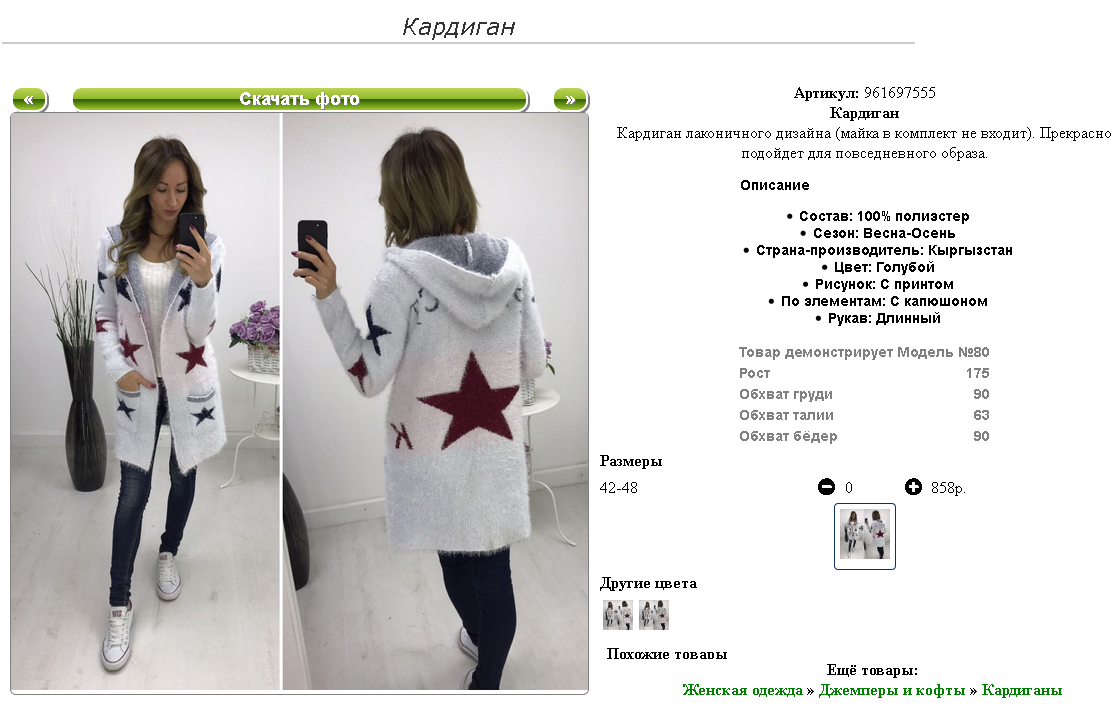The width and height of the screenshot is (1120, 705).
Task: Click the size label 42-48
Action: [x=619, y=488]
